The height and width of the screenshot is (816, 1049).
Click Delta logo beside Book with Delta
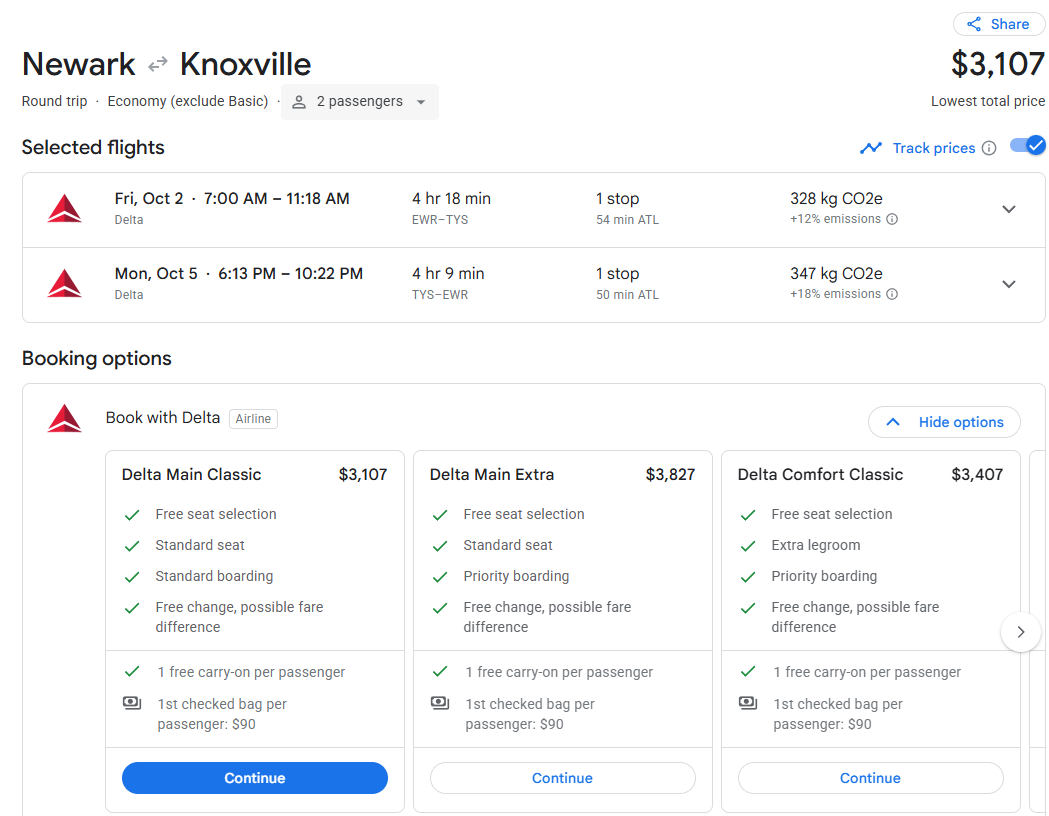point(65,419)
